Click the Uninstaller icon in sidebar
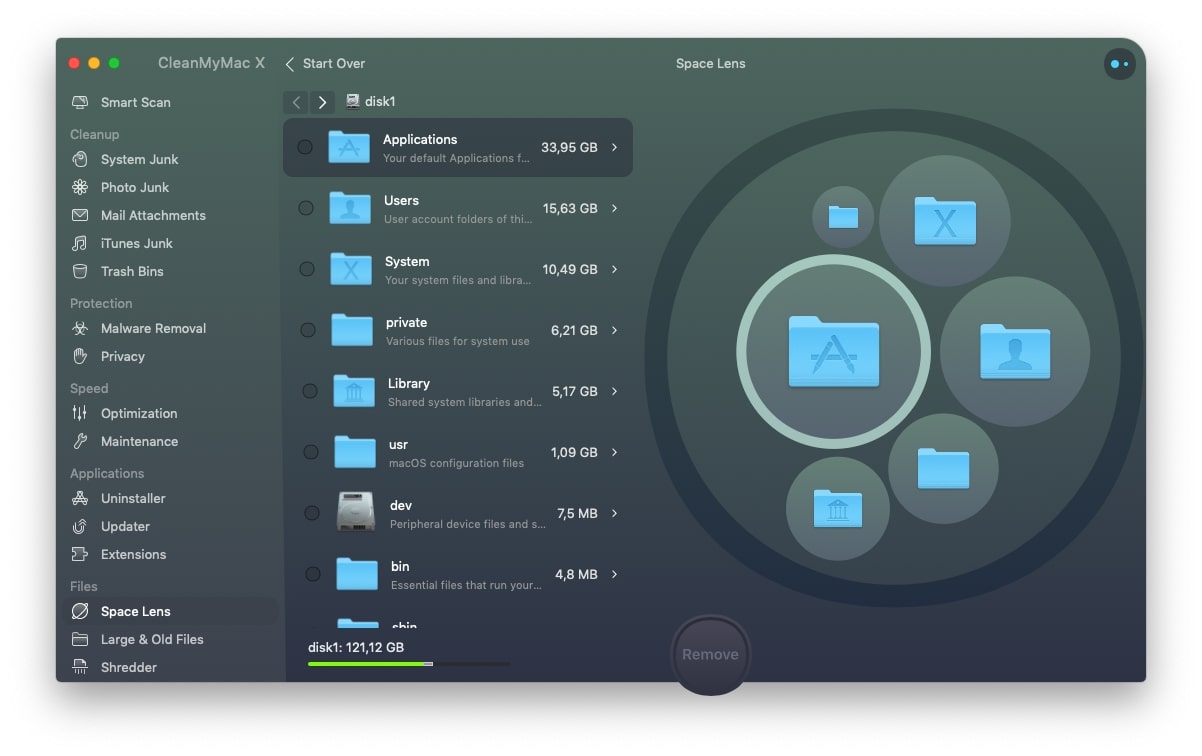The image size is (1202, 756). click(80, 498)
